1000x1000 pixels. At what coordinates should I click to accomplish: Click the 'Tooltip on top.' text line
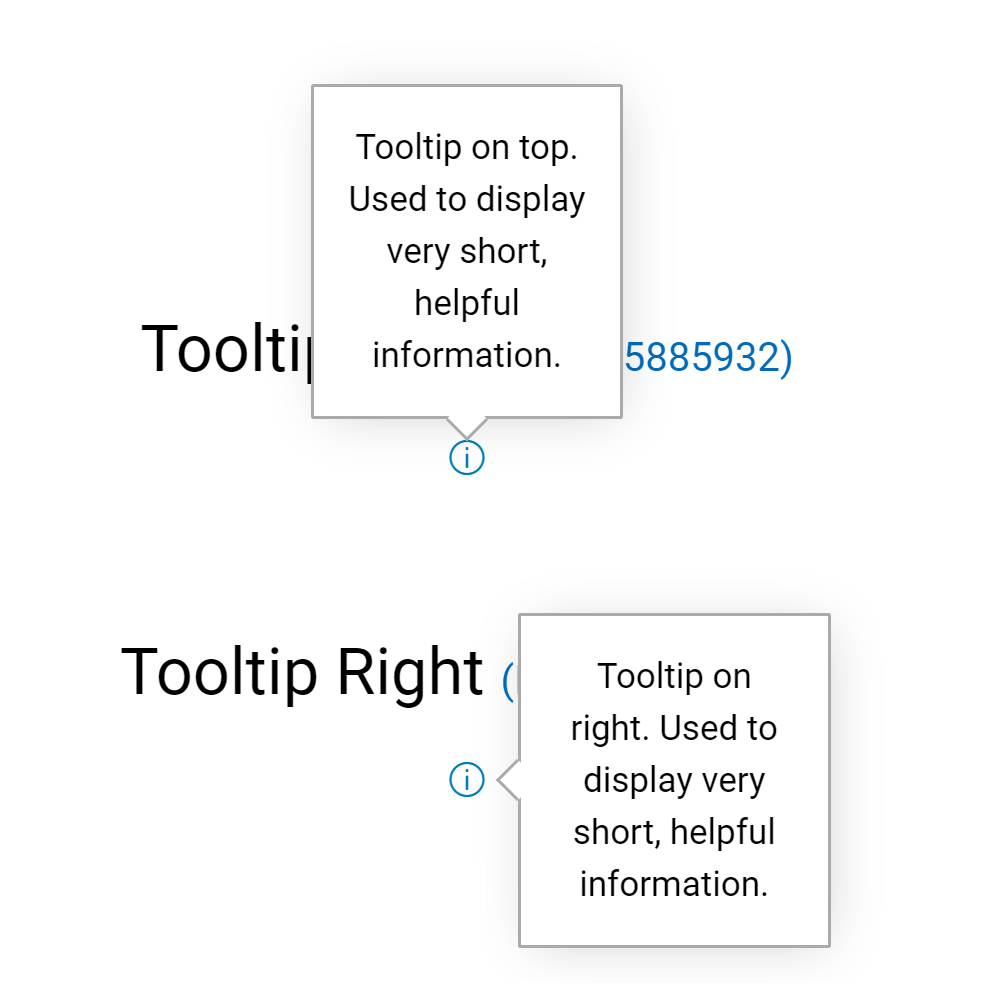pos(467,148)
